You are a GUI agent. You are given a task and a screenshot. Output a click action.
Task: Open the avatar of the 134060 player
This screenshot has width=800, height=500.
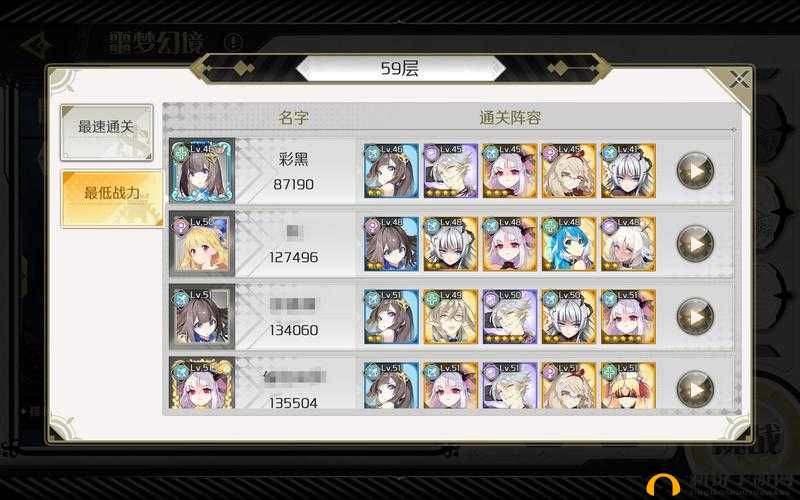pos(202,316)
